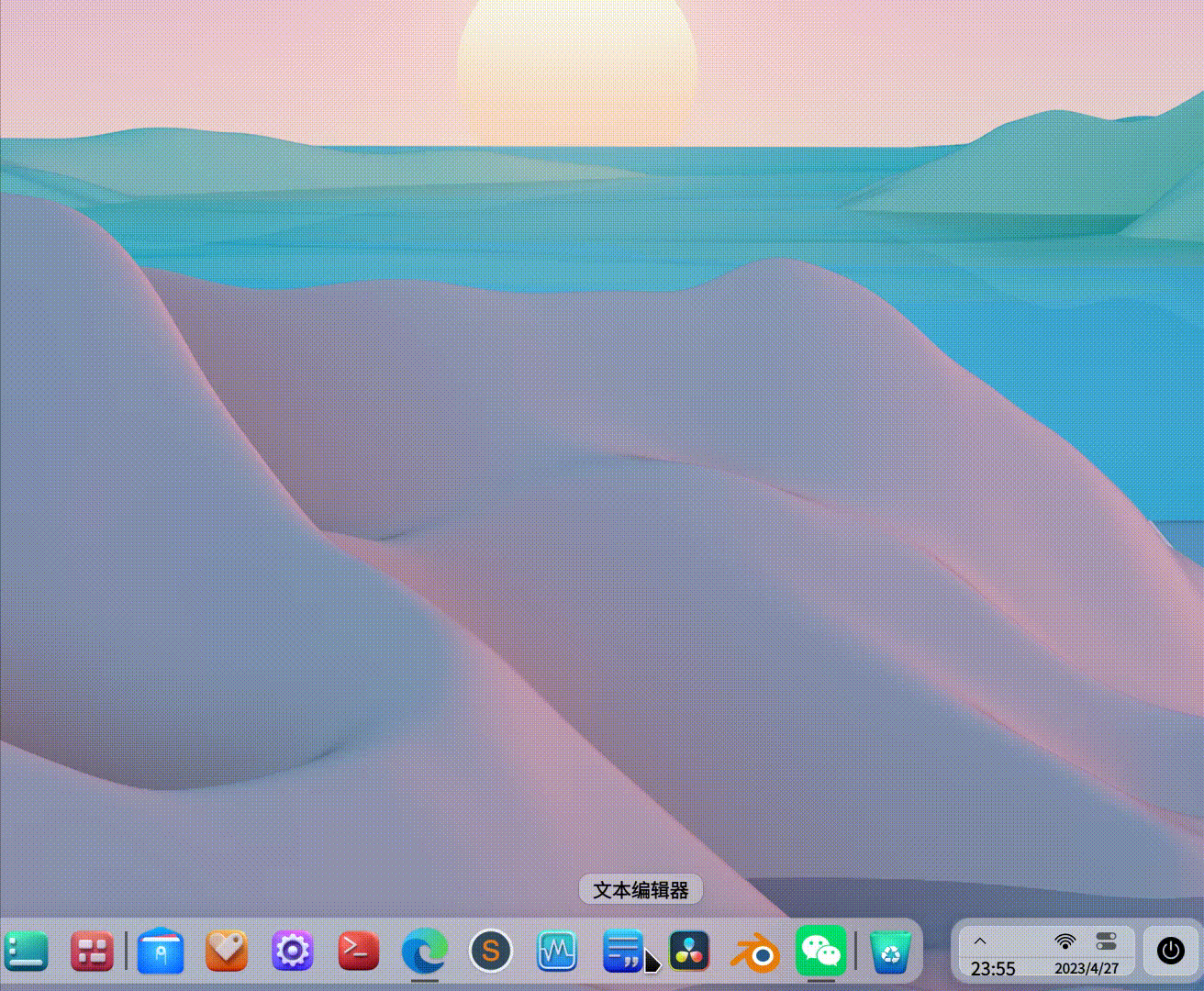The height and width of the screenshot is (991, 1204).
Task: Open the App Store heart icon
Action: point(227,952)
